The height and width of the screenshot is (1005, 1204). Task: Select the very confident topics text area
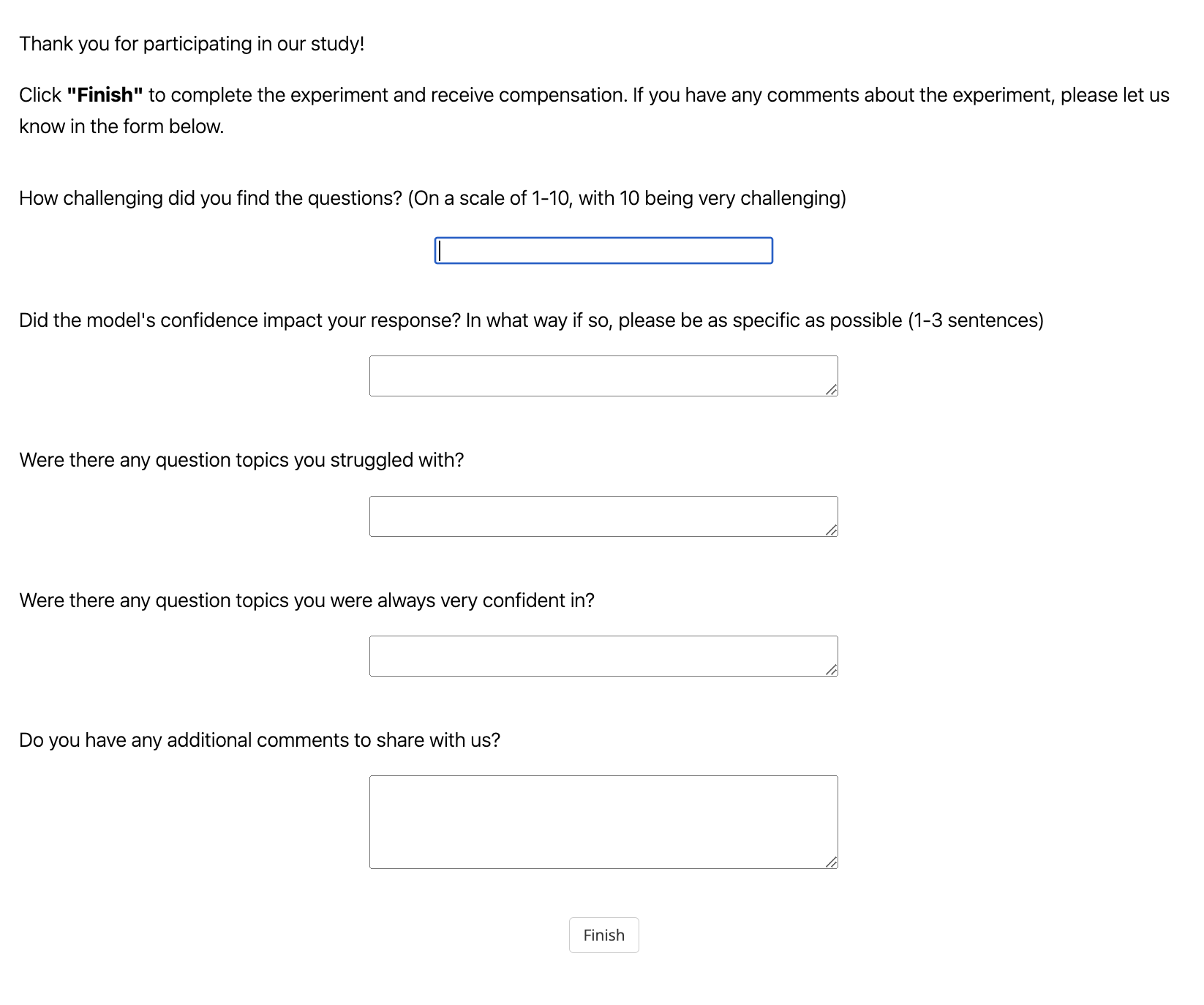click(603, 656)
